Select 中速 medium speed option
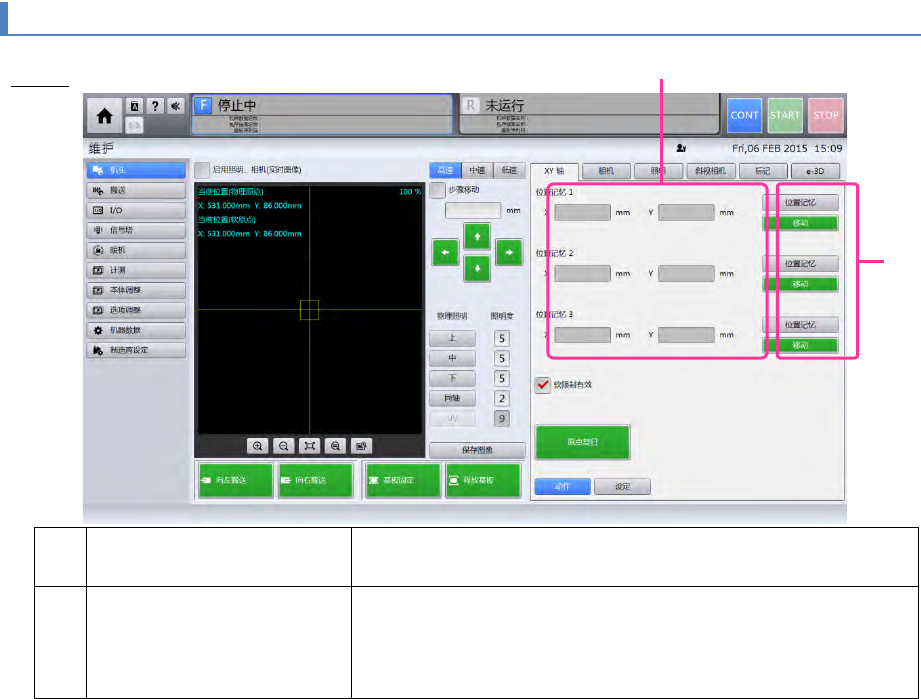921x699 pixels. pyautogui.click(x=476, y=170)
